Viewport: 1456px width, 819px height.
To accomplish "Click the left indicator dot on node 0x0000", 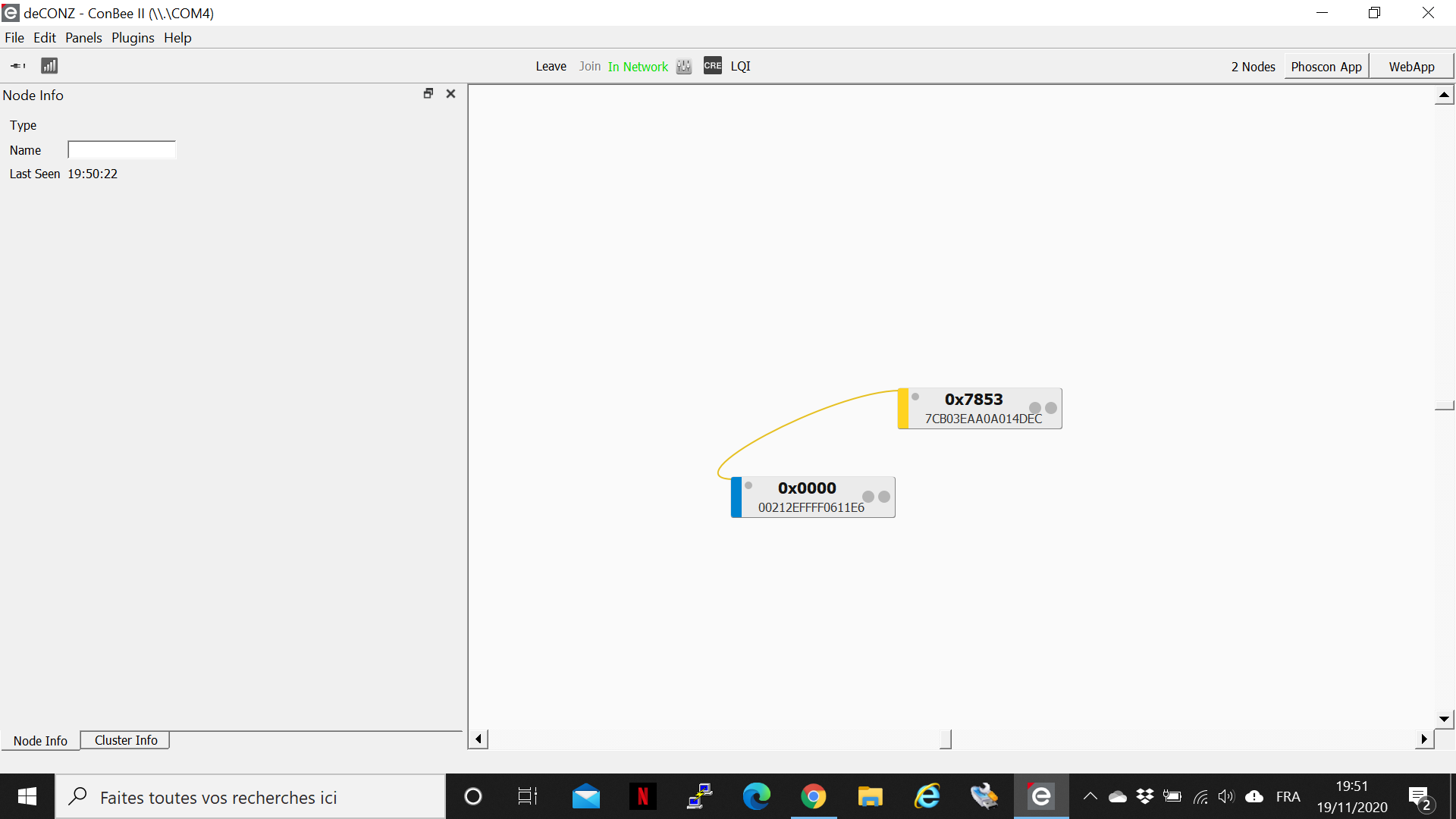I will 748,485.
